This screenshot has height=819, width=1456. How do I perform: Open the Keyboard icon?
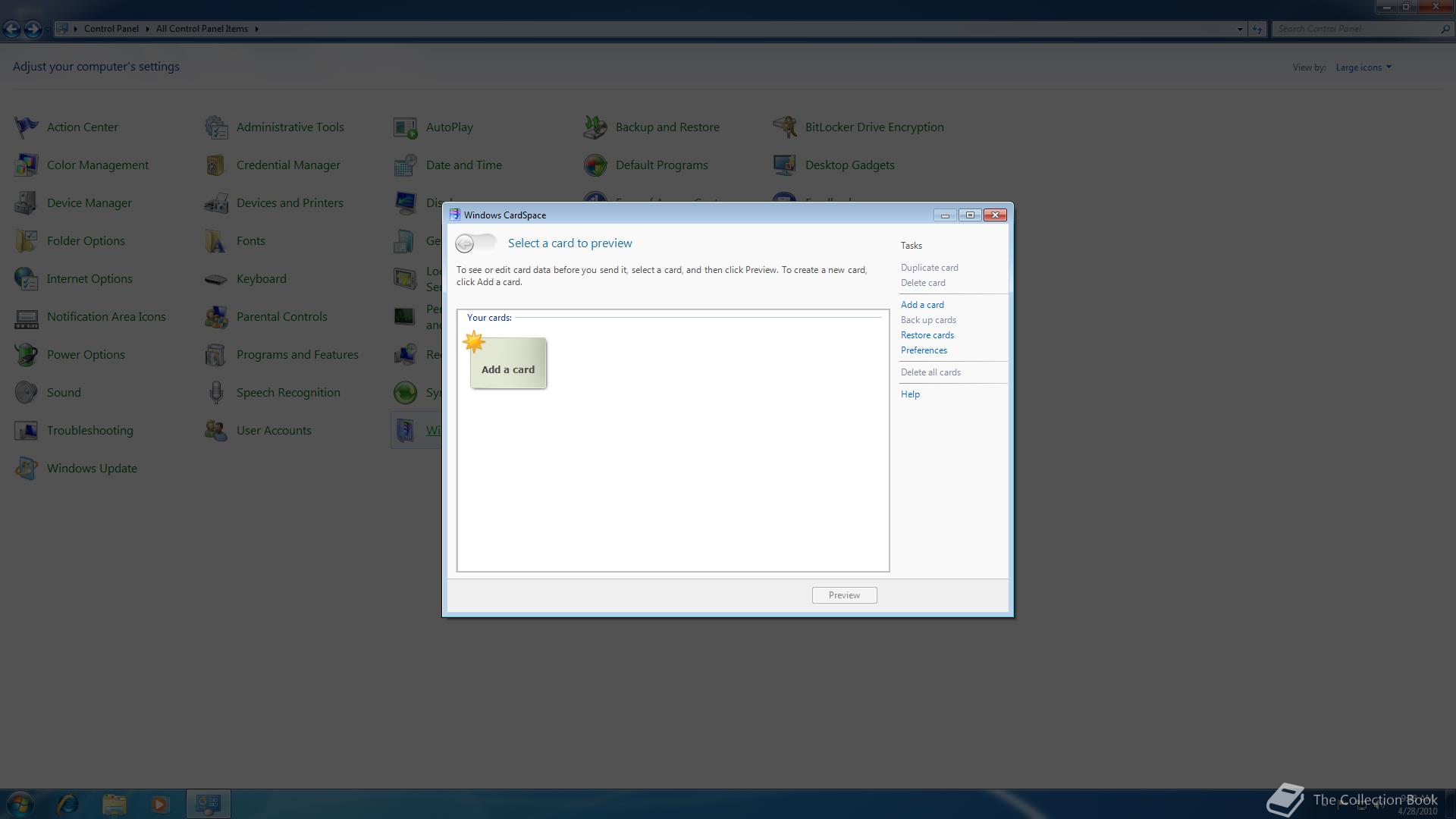point(216,278)
